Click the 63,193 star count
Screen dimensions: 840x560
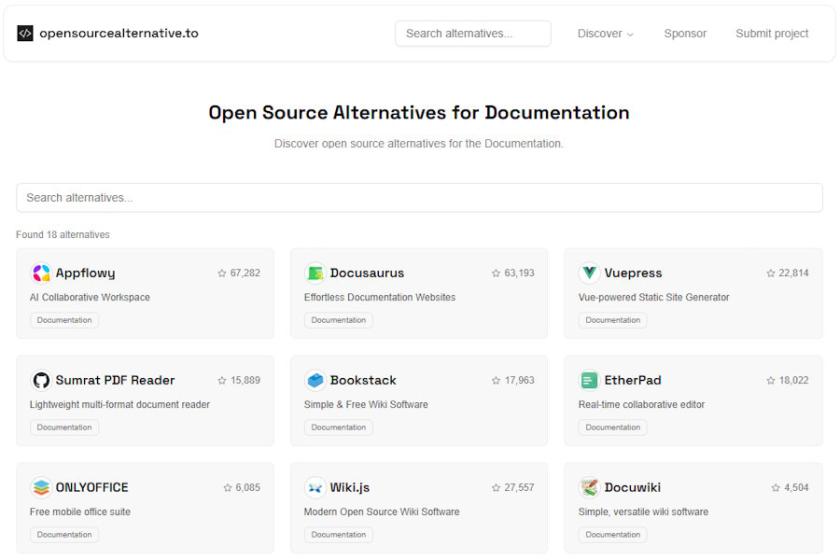click(x=520, y=273)
